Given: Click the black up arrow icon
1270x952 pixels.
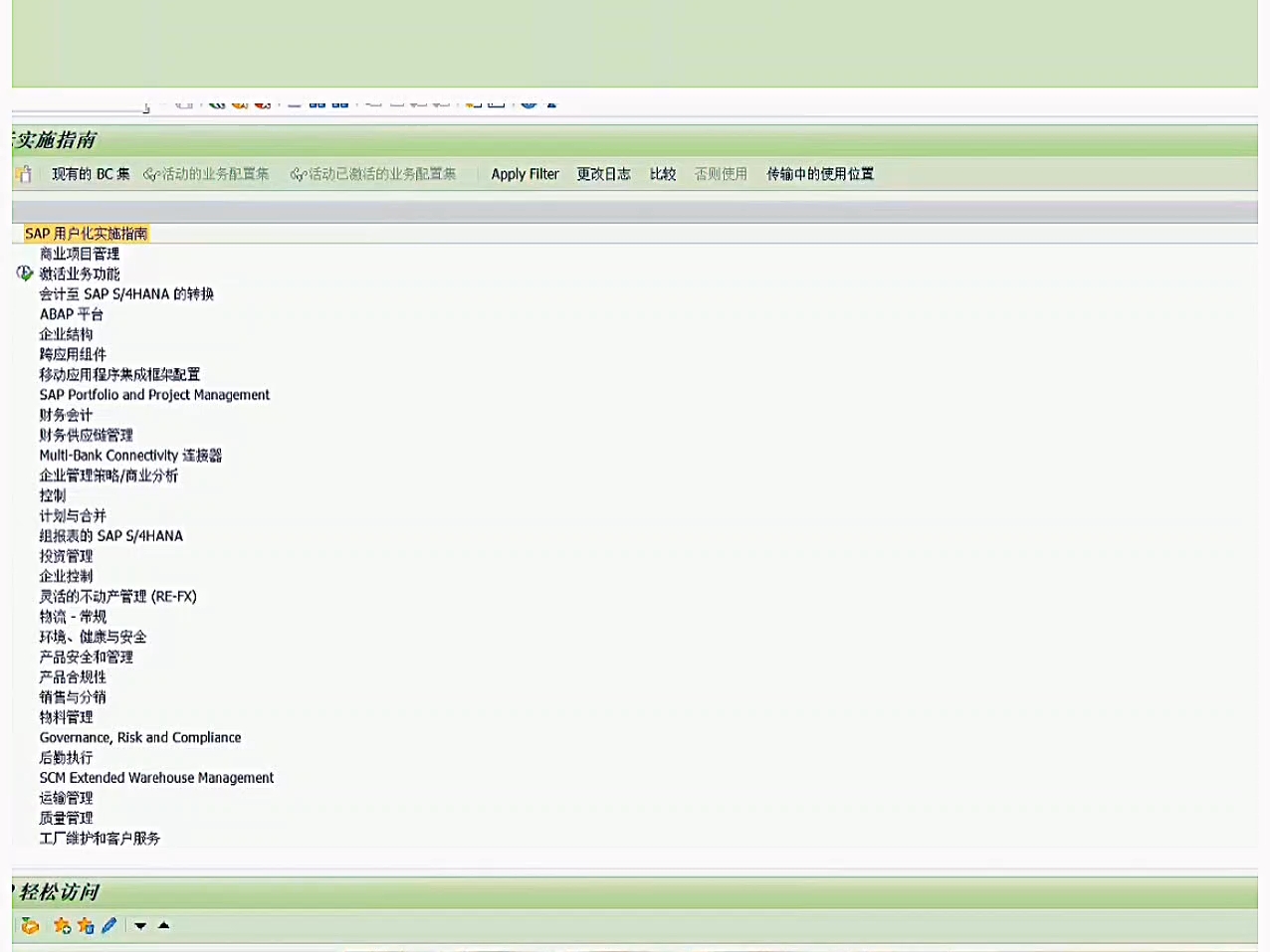Looking at the screenshot, I should tap(164, 925).
